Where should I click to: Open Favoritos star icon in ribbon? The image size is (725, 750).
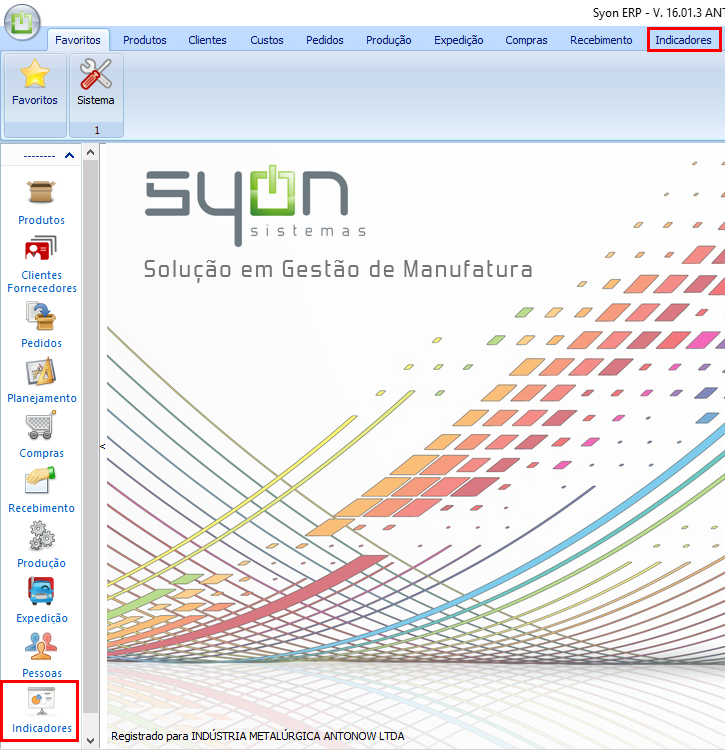pyautogui.click(x=35, y=75)
